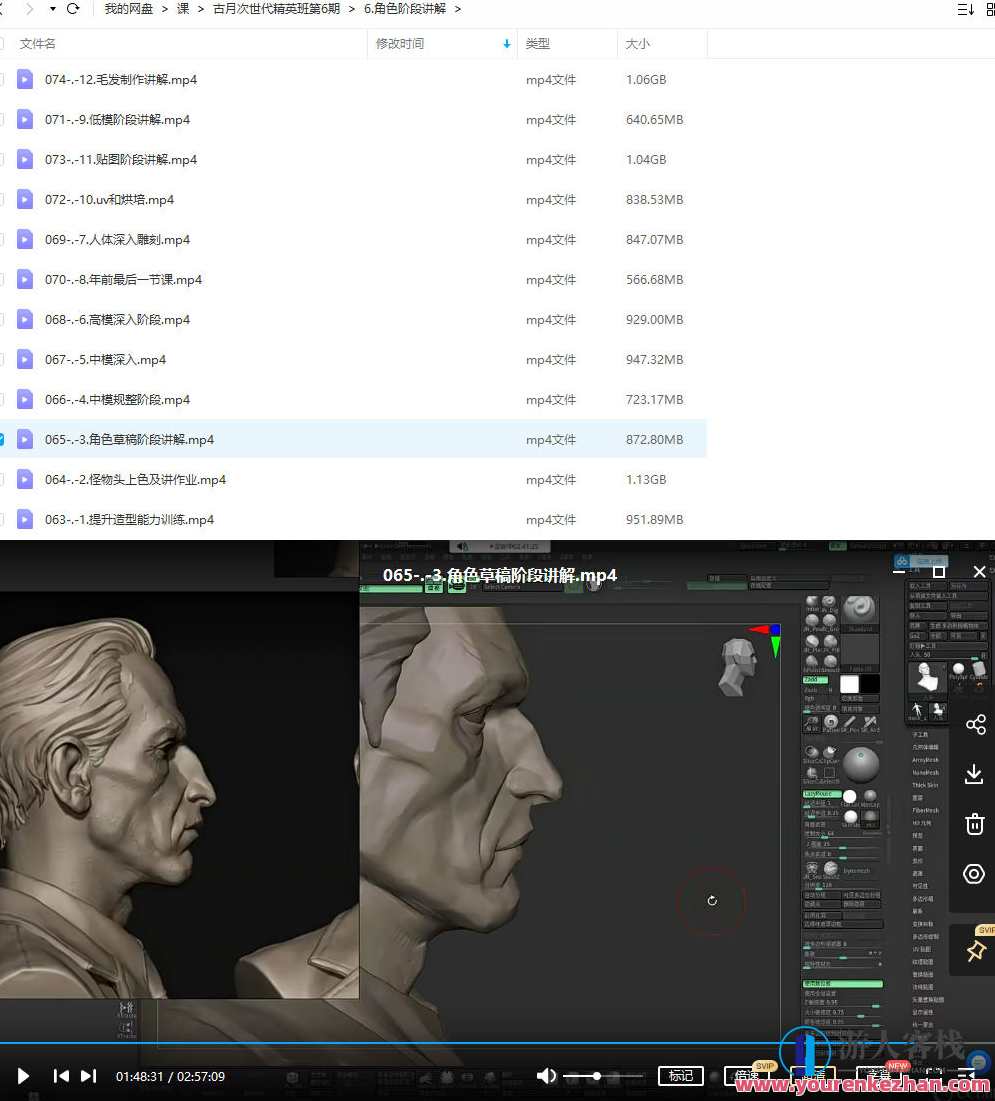
Task: Sort files by 修改时间 column
Action: pos(400,44)
